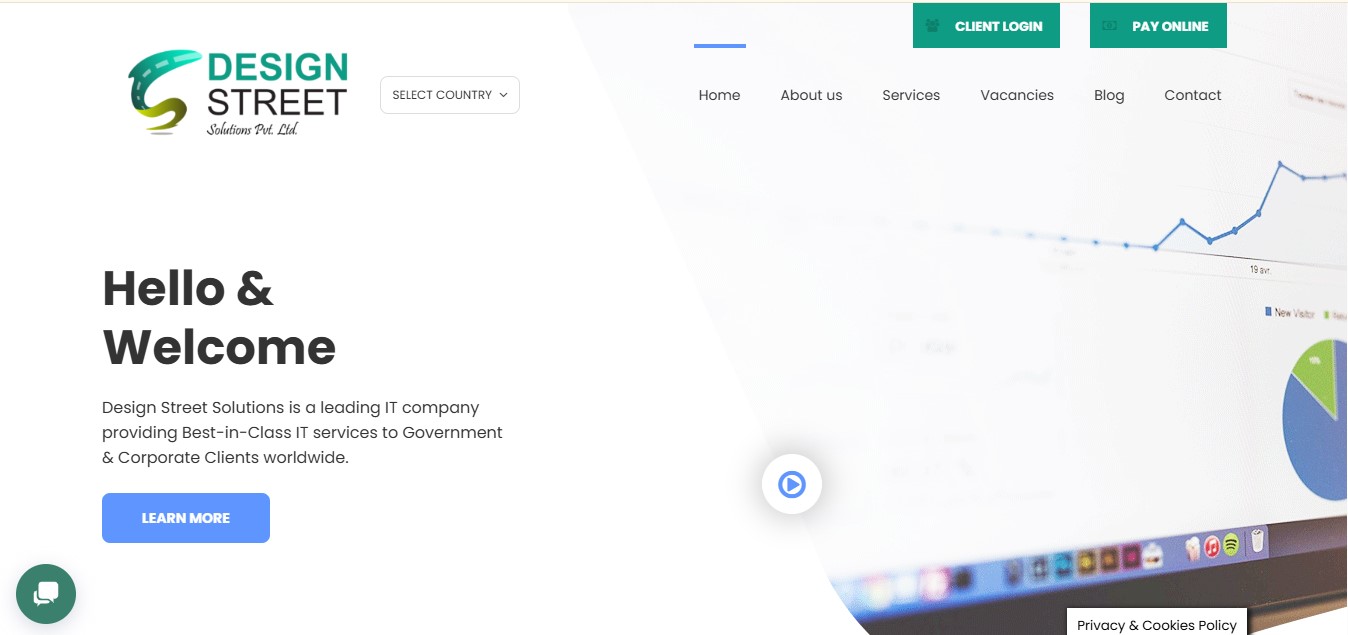
Task: Click the Pay Online button
Action: 1158,26
